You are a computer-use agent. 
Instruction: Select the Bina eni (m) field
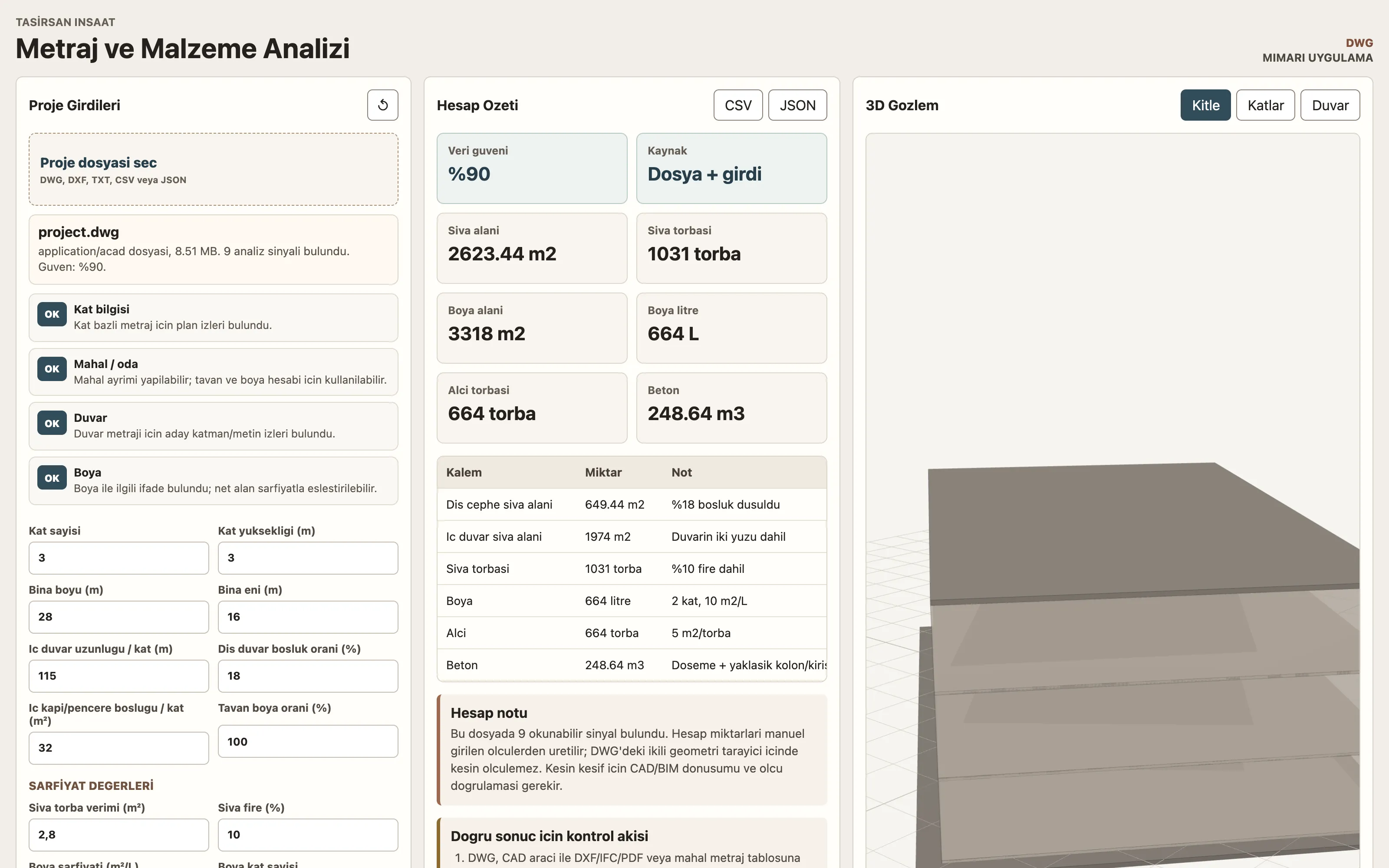click(x=308, y=617)
